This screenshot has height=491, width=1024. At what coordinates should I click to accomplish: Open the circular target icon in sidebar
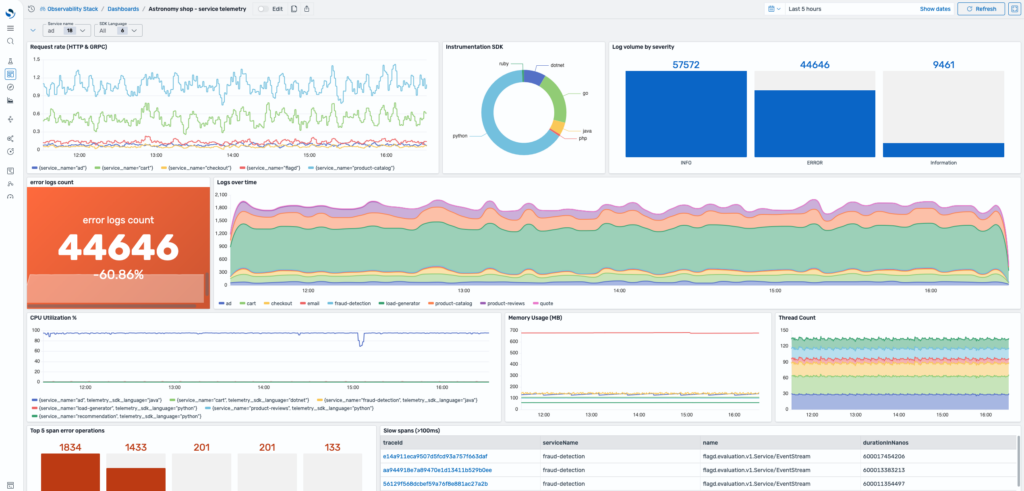[10, 151]
